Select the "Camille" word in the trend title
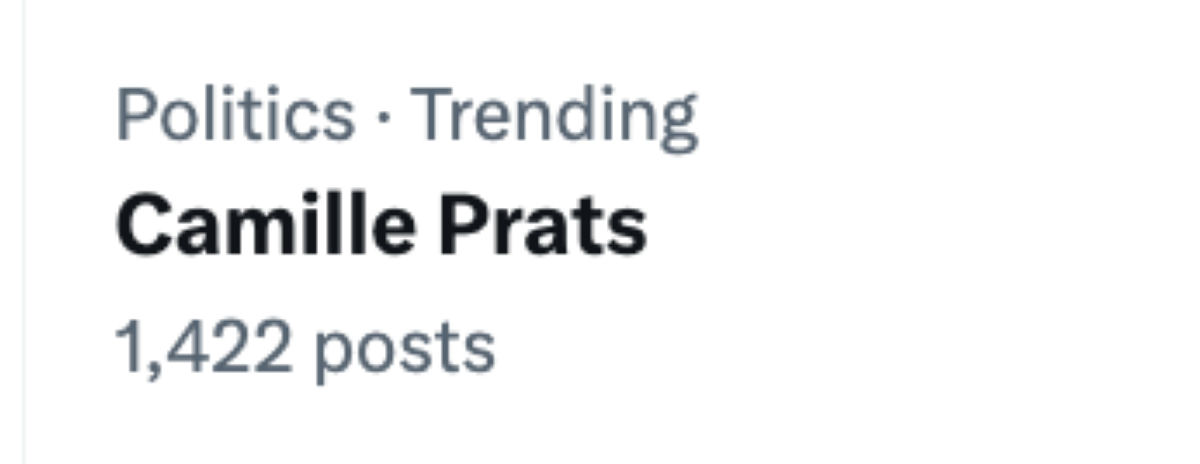This screenshot has height=464, width=1200. coord(264,228)
